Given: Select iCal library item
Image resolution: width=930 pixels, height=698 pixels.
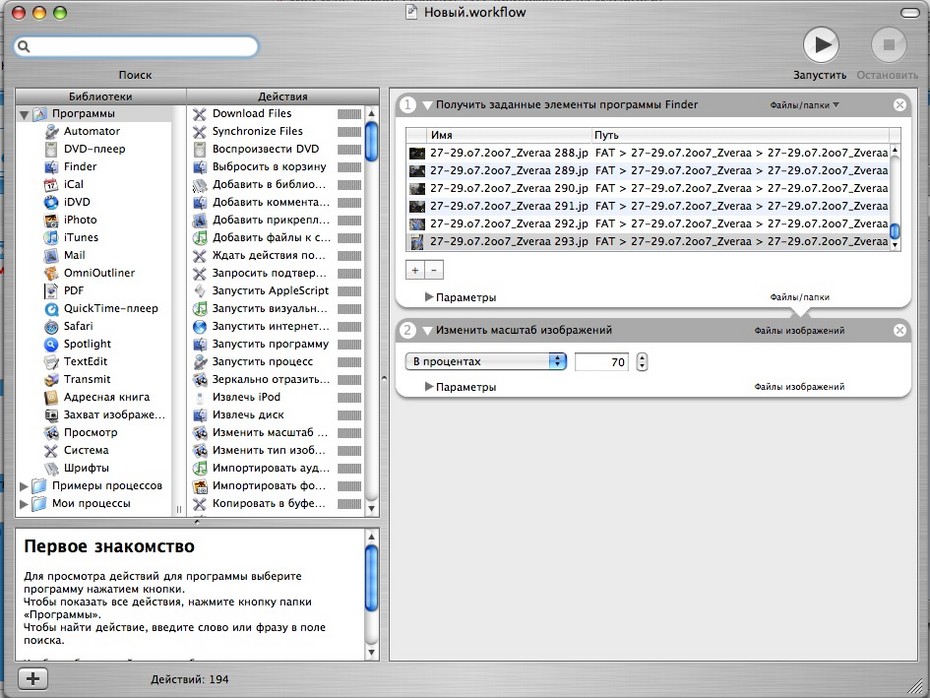Looking at the screenshot, I should click(x=74, y=184).
